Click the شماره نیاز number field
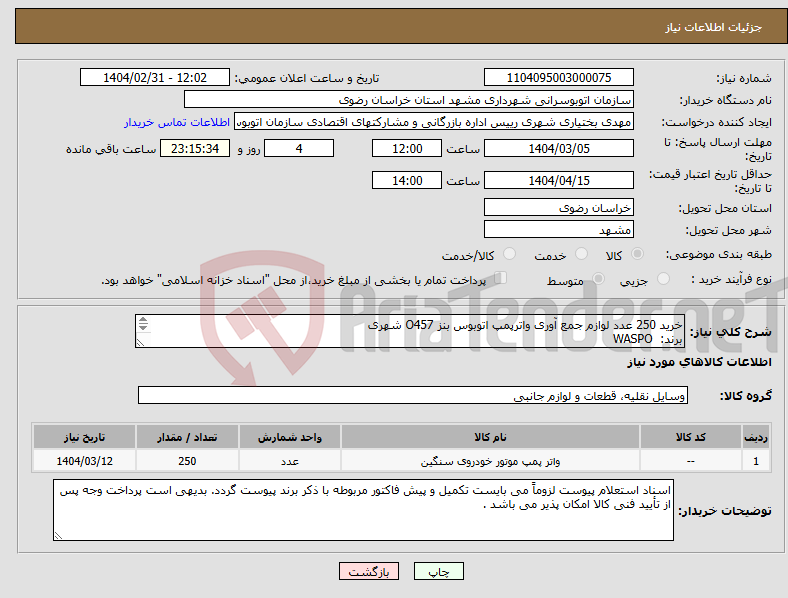The width and height of the screenshot is (788, 598). coord(559,77)
